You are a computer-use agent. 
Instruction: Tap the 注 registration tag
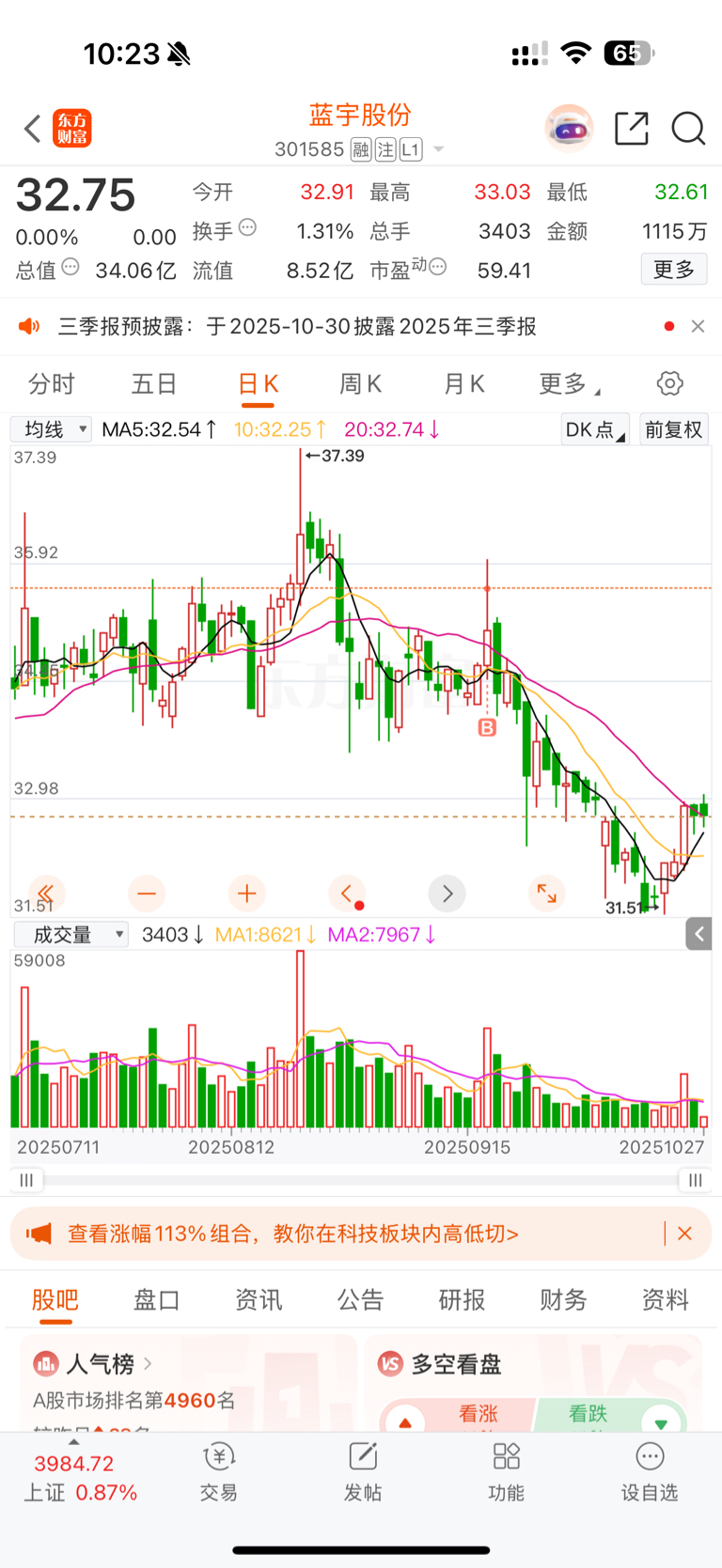(x=385, y=149)
